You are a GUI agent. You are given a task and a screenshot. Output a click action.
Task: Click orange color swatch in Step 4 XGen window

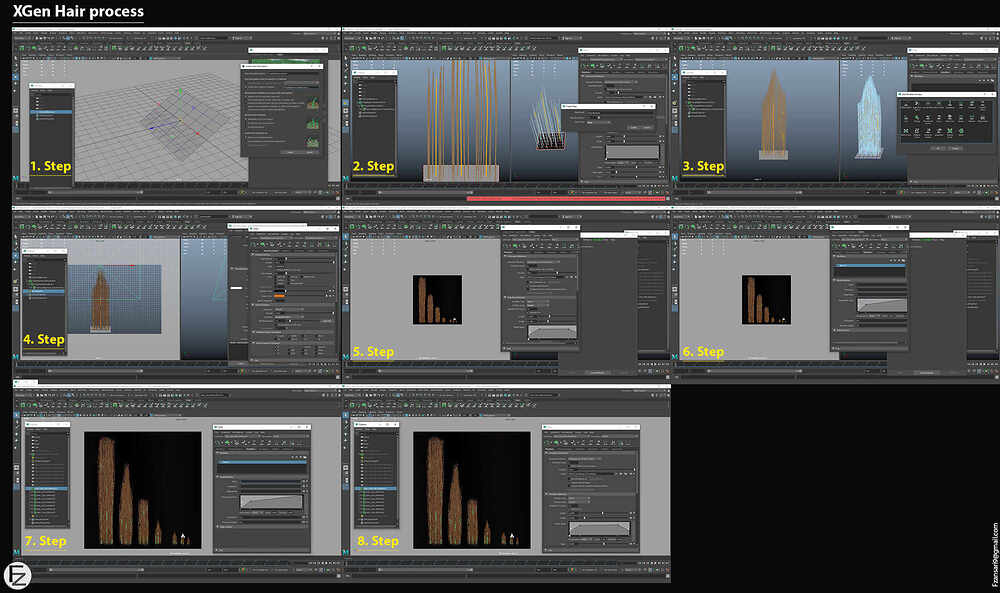coord(279,296)
